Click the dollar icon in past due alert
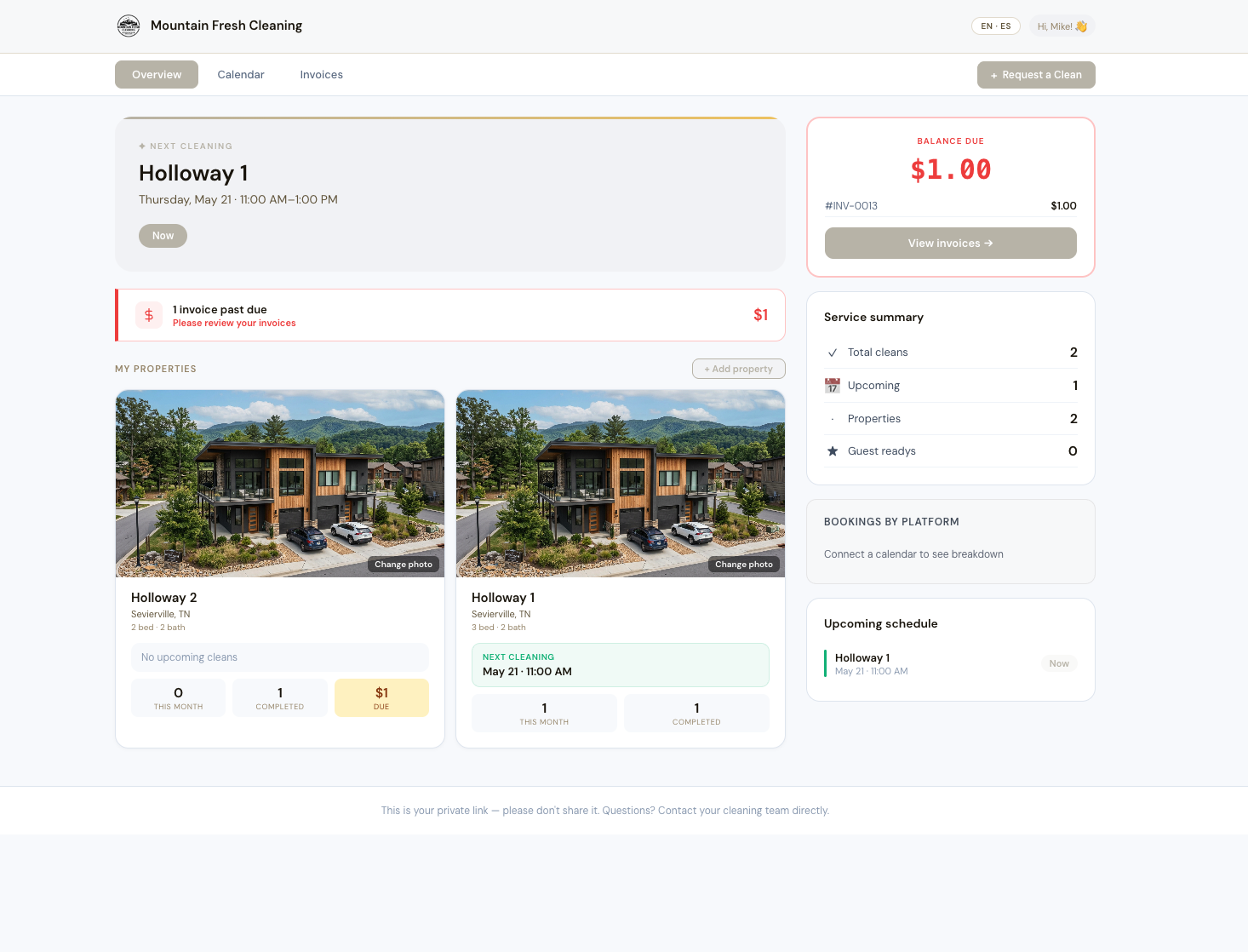 [x=149, y=315]
